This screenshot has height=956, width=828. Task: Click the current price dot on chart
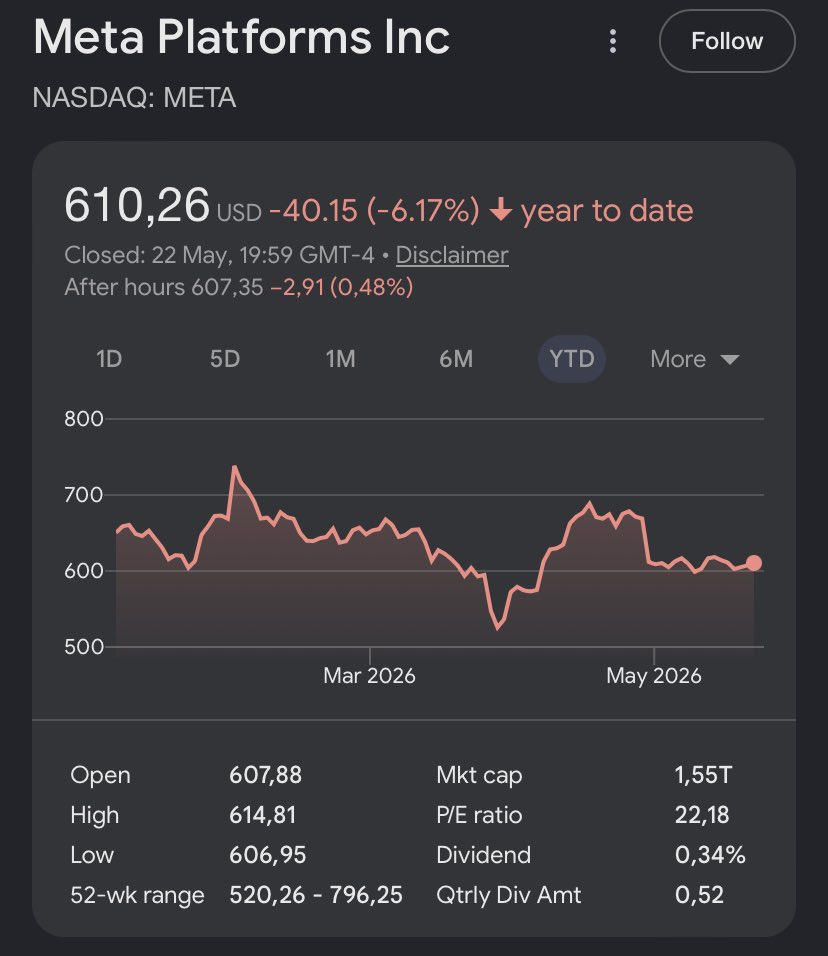(754, 563)
